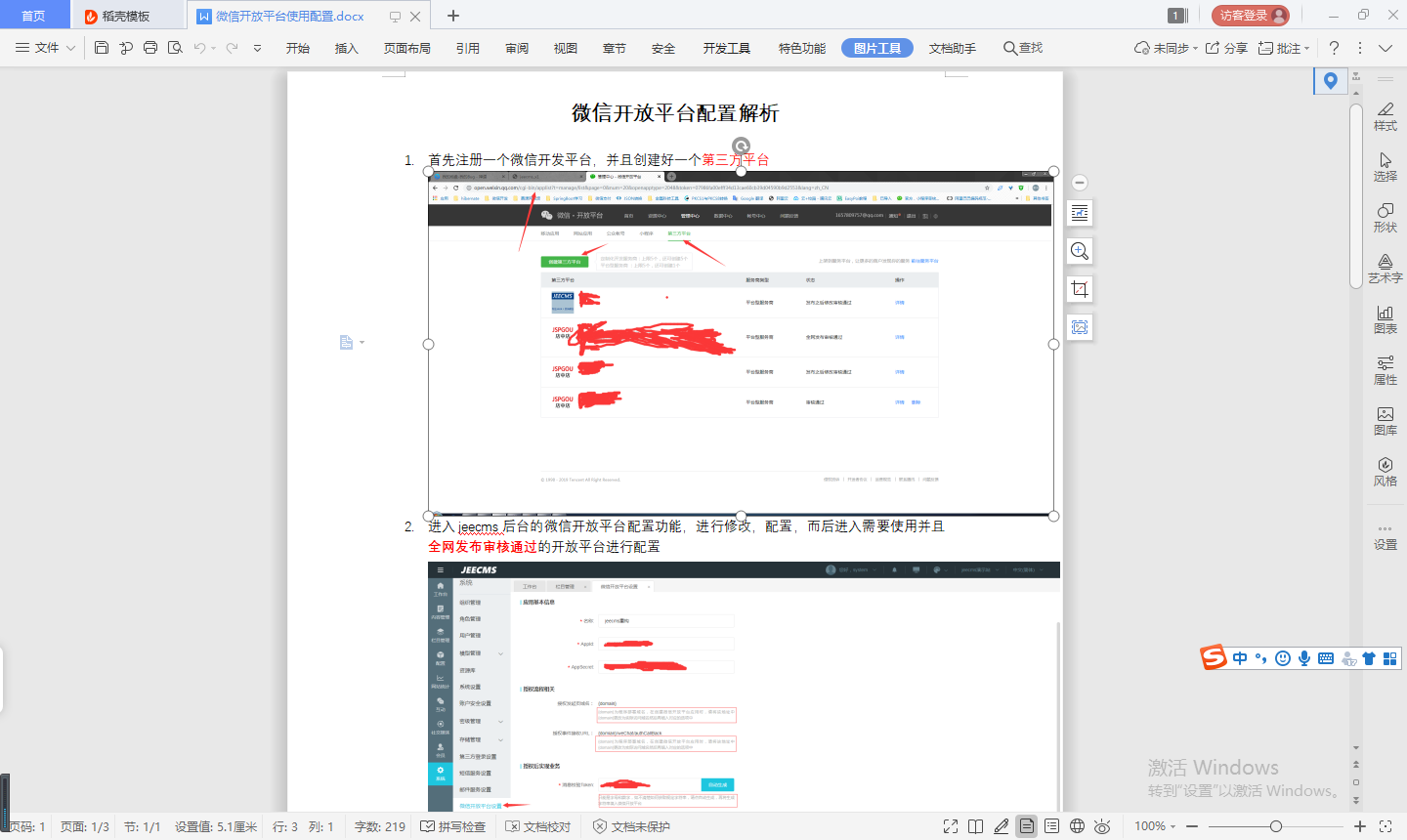
Task: Click the picture to text icon
Action: tap(1080, 327)
